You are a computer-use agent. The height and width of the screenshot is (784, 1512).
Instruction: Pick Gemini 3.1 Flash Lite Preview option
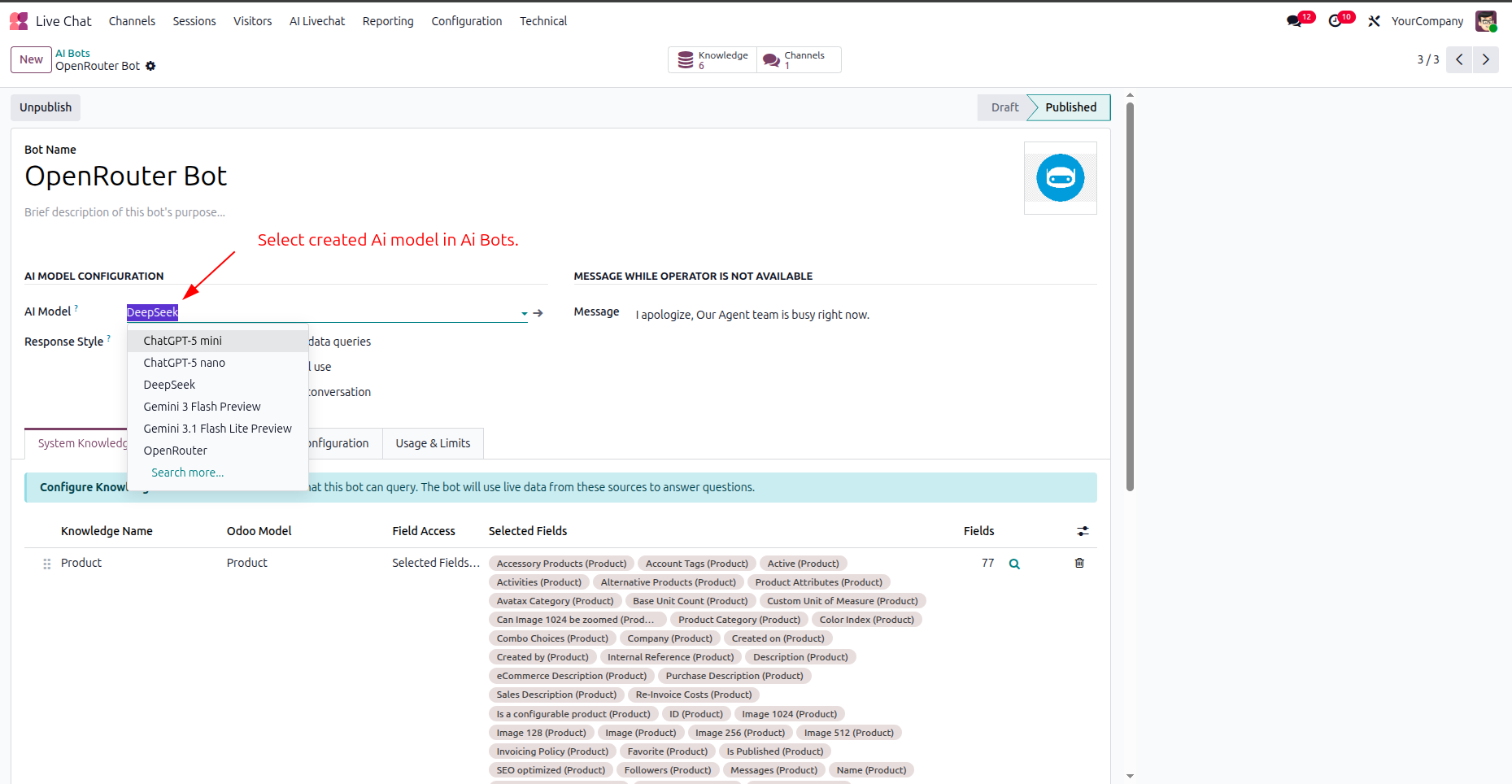218,429
